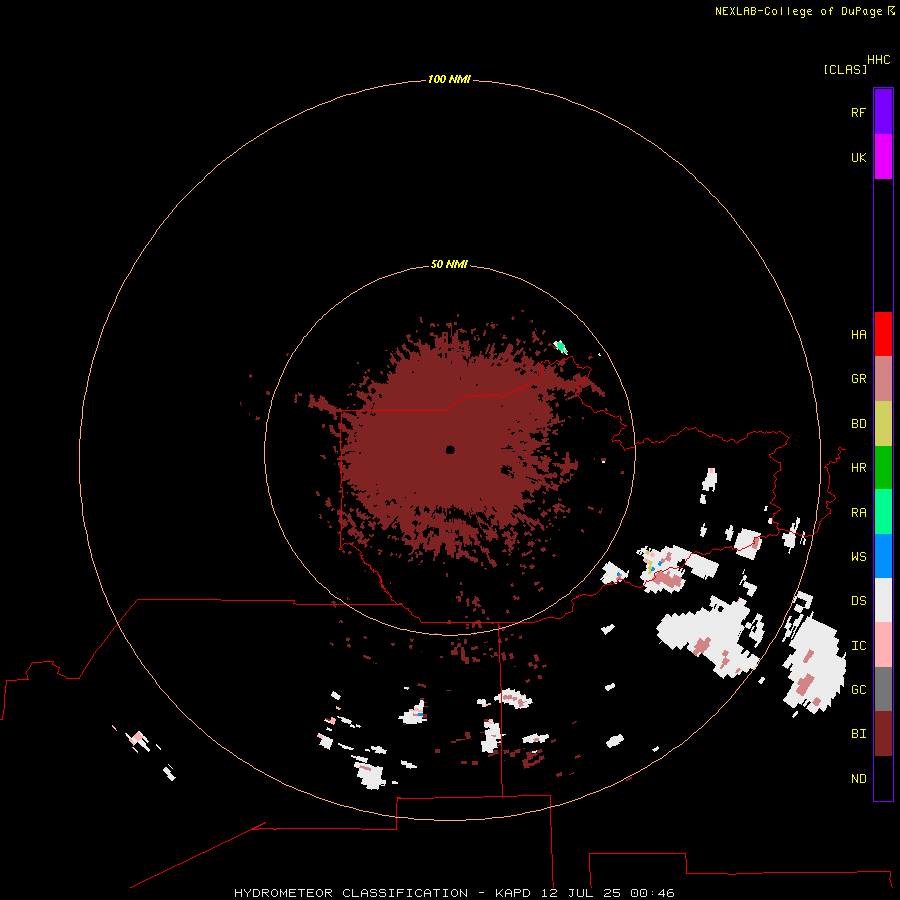
Task: Click the 100 NMI range ring label
Action: [x=449, y=79]
